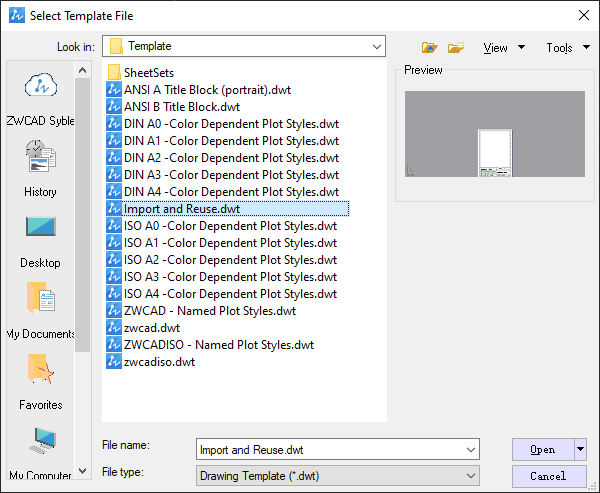Image resolution: width=600 pixels, height=493 pixels.
Task: Click the icon of zwcadiso.dwt
Action: [x=114, y=362]
